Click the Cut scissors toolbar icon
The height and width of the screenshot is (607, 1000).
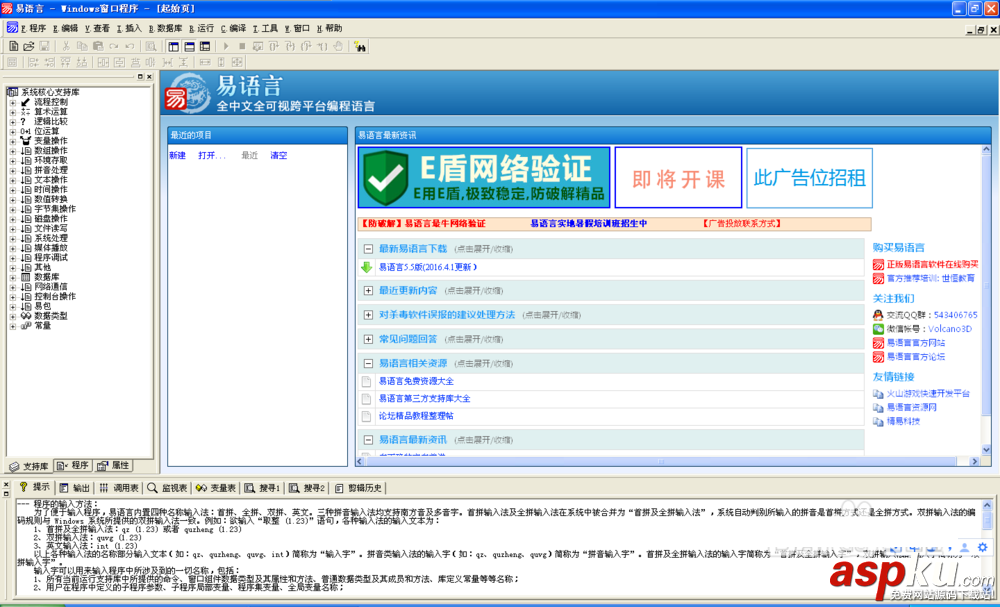pos(66,47)
